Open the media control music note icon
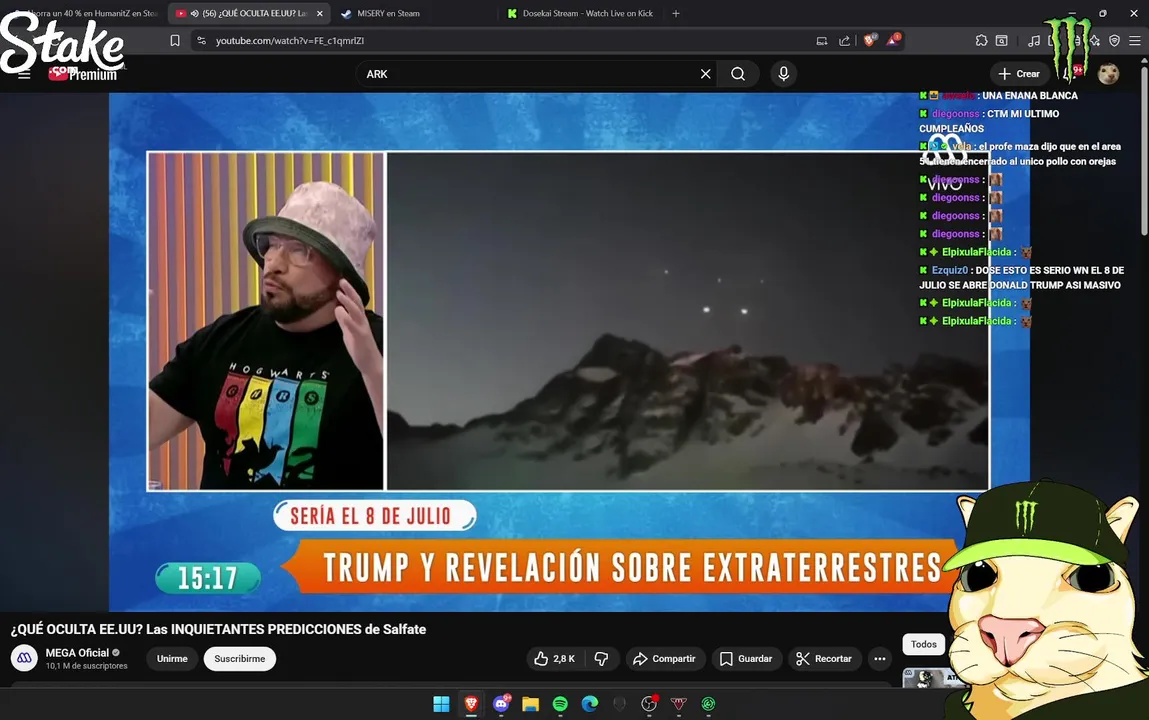 click(x=1033, y=41)
